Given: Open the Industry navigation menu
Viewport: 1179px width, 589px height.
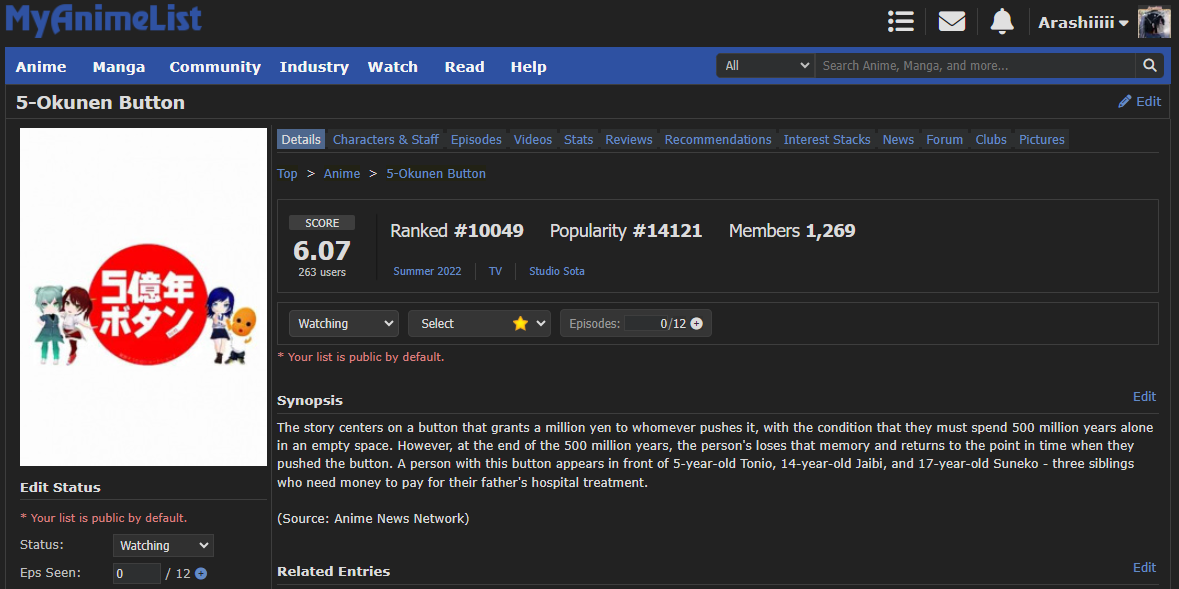Looking at the screenshot, I should (314, 67).
